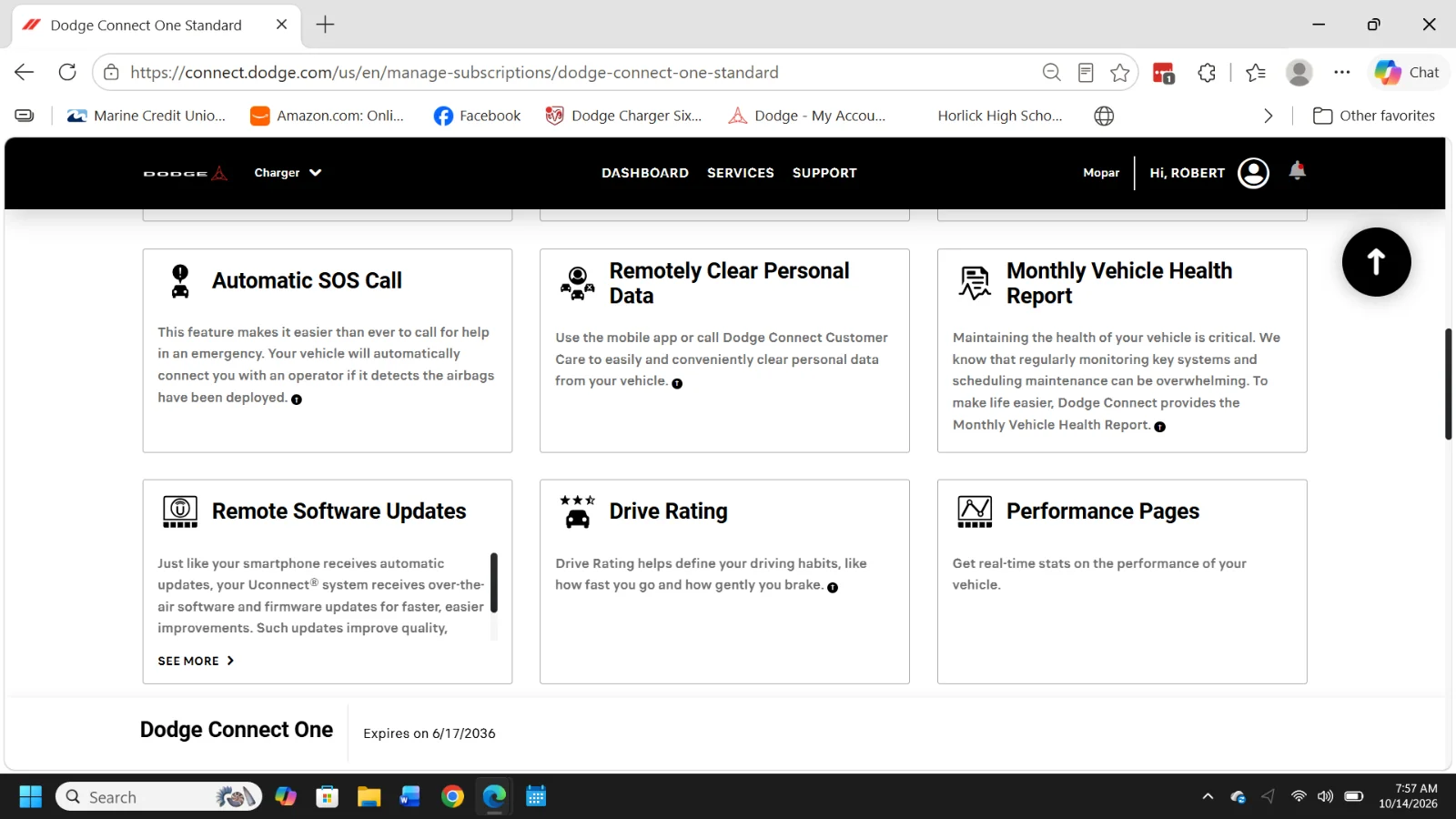Open the browser extensions puzzle icon
1456x819 pixels.
point(1207,73)
